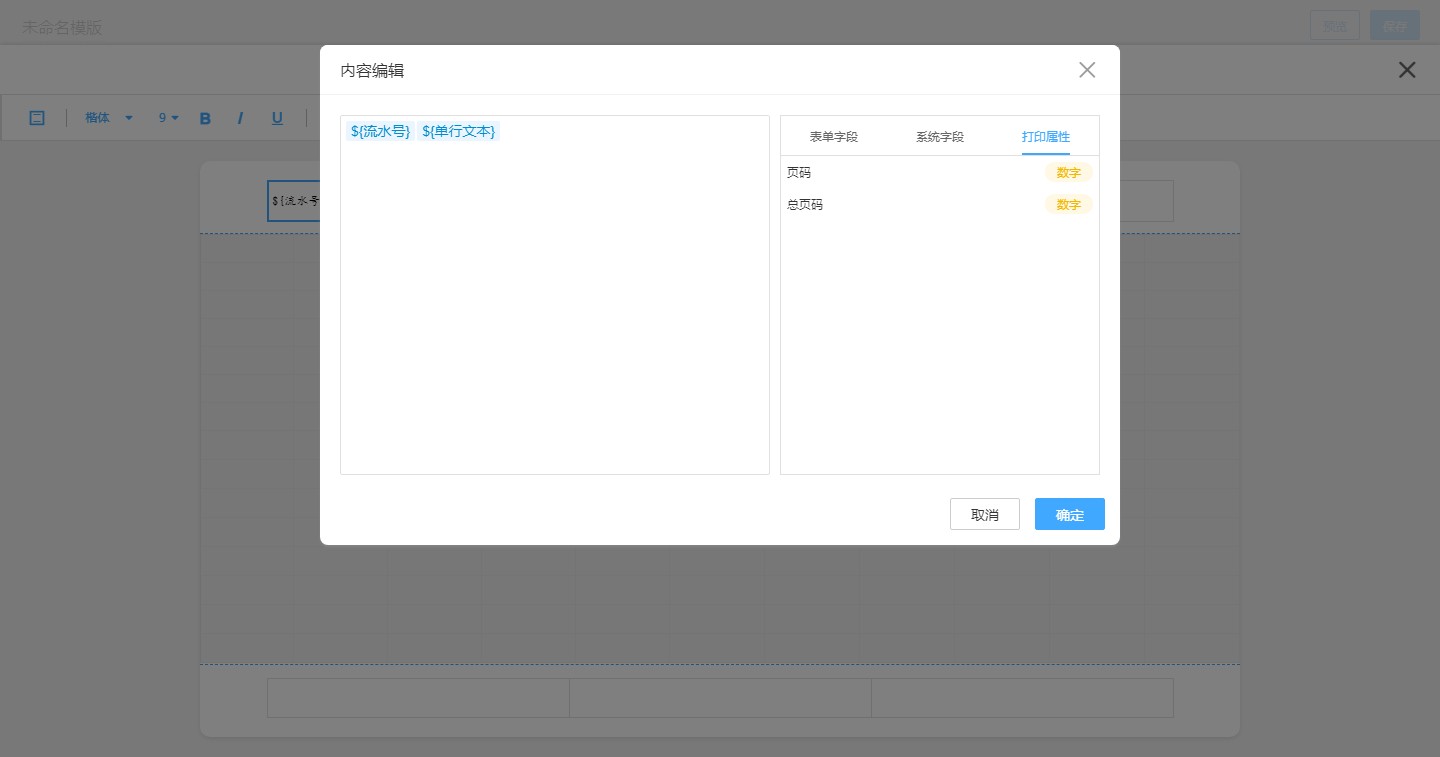The image size is (1440, 757).
Task: Click the ${流水号} field tag in the editor
Action: [x=380, y=131]
